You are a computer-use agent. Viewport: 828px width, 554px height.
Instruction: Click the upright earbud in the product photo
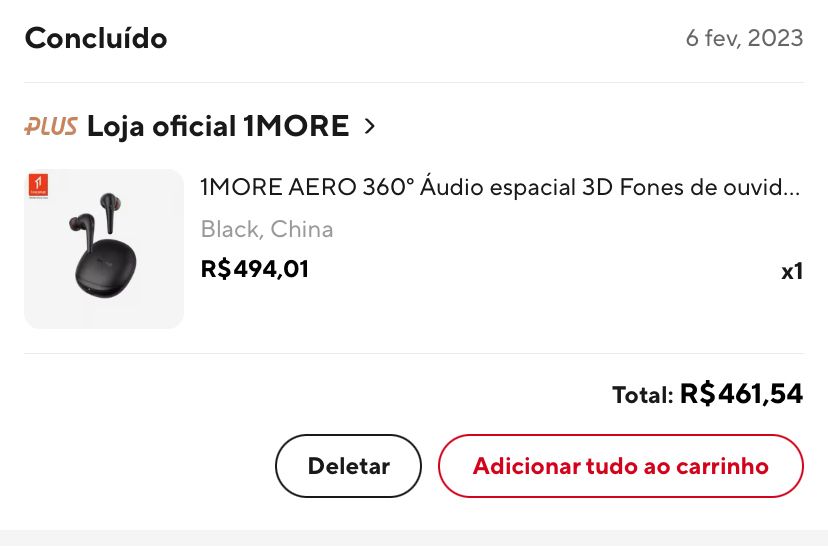(108, 212)
